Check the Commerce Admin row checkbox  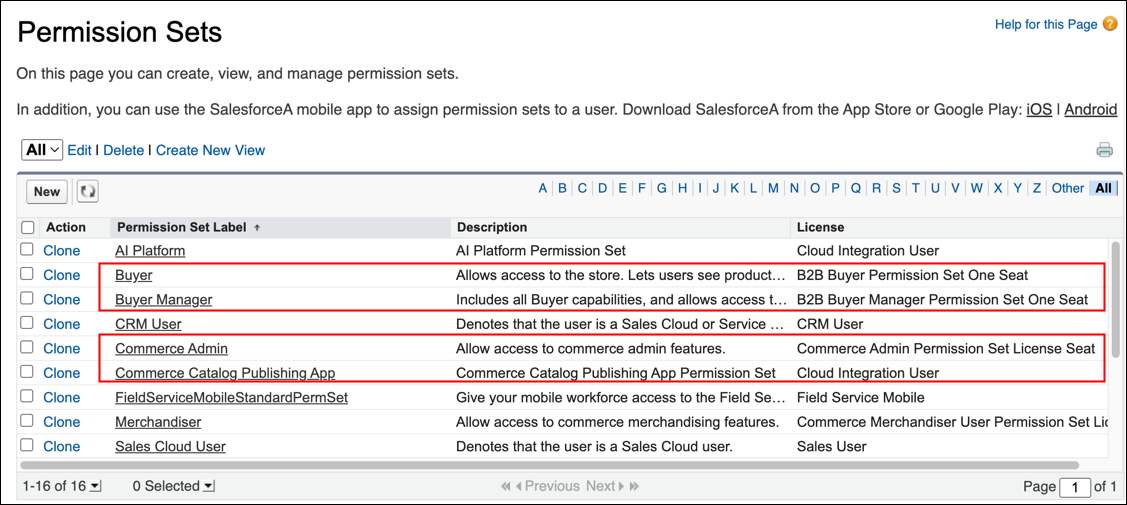27,348
